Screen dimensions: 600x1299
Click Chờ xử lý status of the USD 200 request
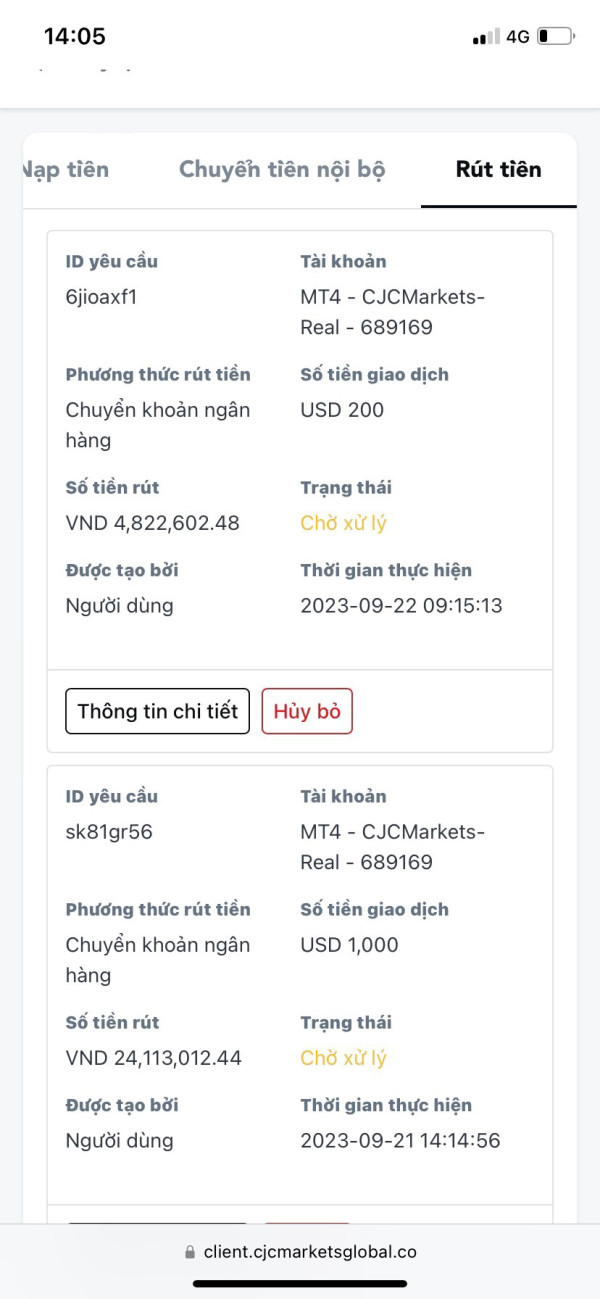tap(343, 523)
